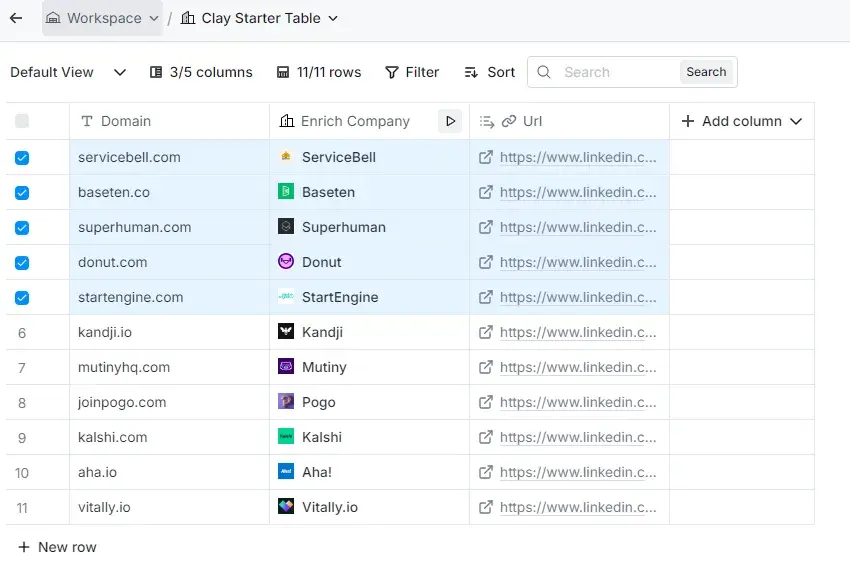
Task: Click inside the search input field
Action: point(600,72)
